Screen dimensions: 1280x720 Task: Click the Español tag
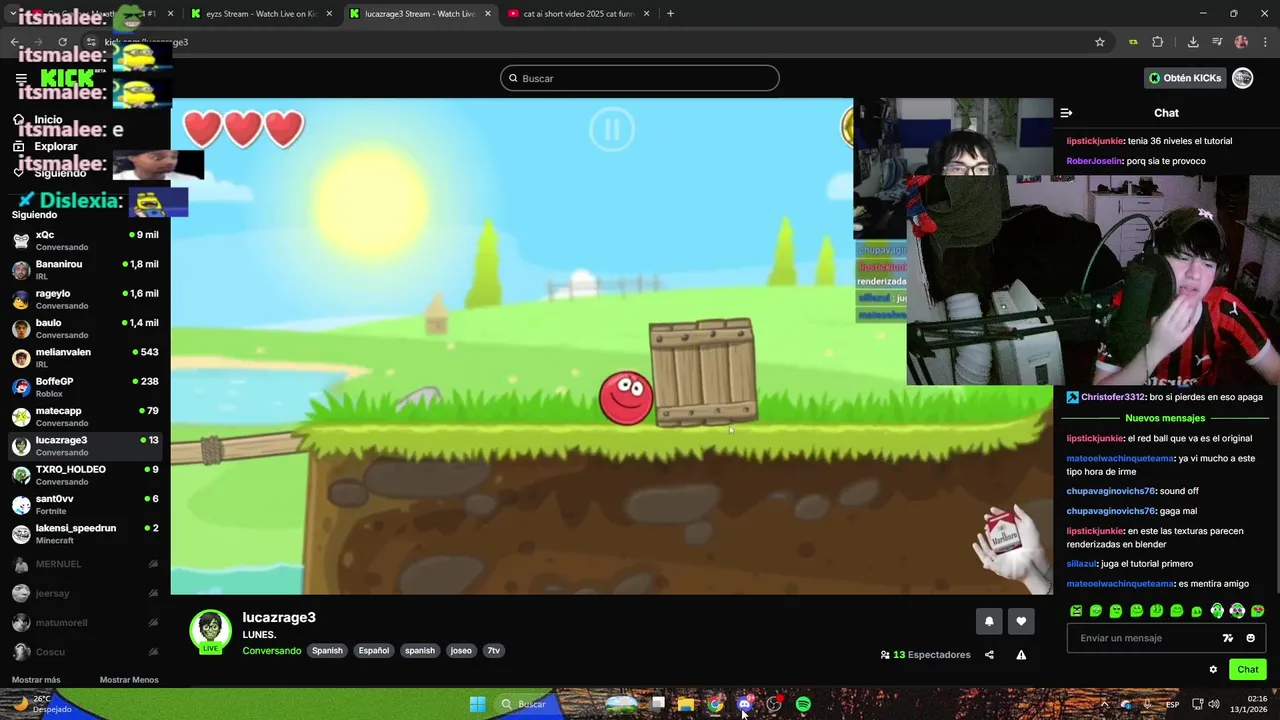374,651
